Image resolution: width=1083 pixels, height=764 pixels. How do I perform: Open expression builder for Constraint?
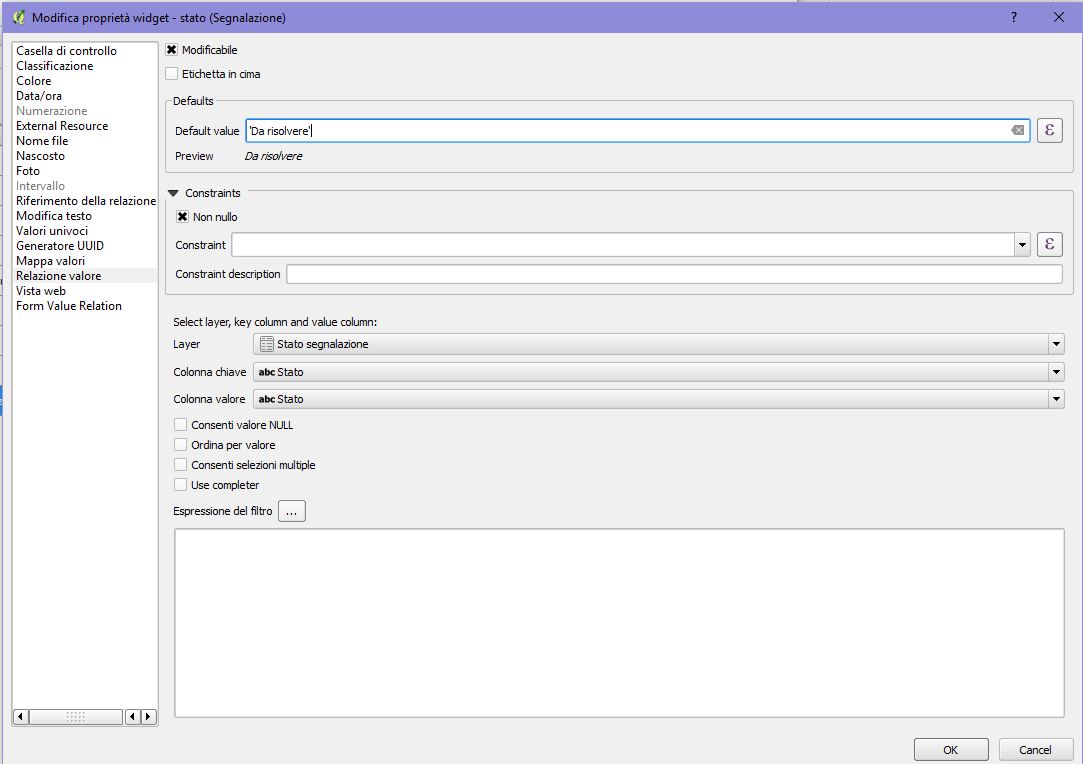[1049, 244]
